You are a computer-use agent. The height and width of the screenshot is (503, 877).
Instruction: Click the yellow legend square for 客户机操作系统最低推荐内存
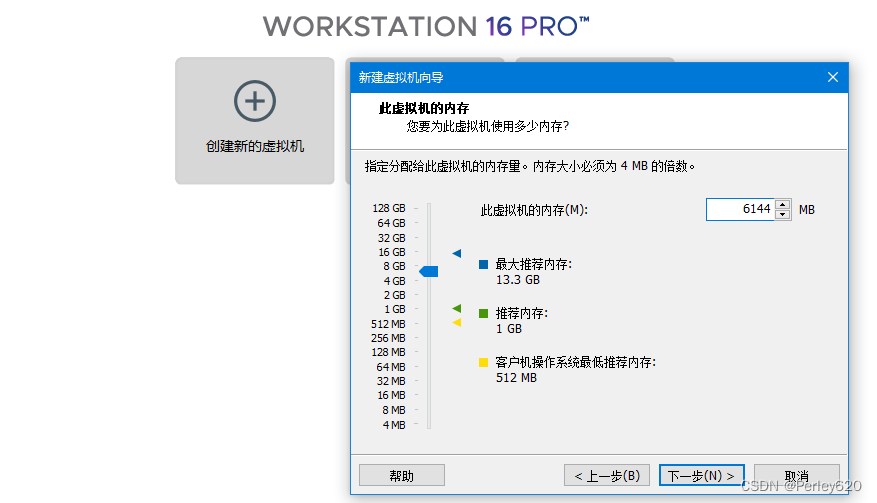point(483,363)
